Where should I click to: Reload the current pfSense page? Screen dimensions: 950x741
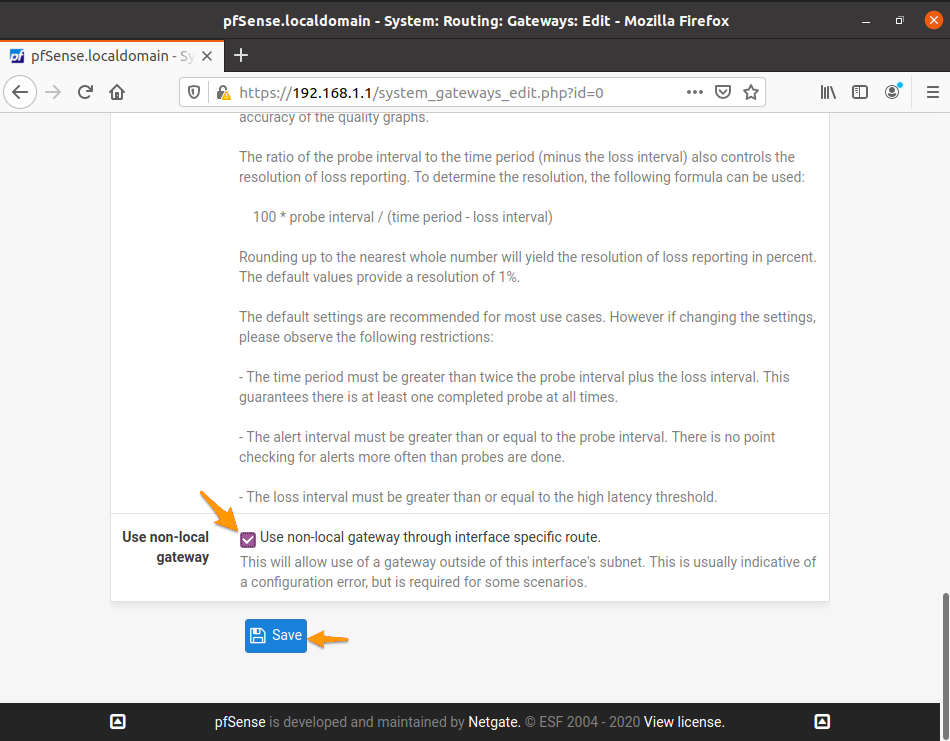click(x=86, y=93)
